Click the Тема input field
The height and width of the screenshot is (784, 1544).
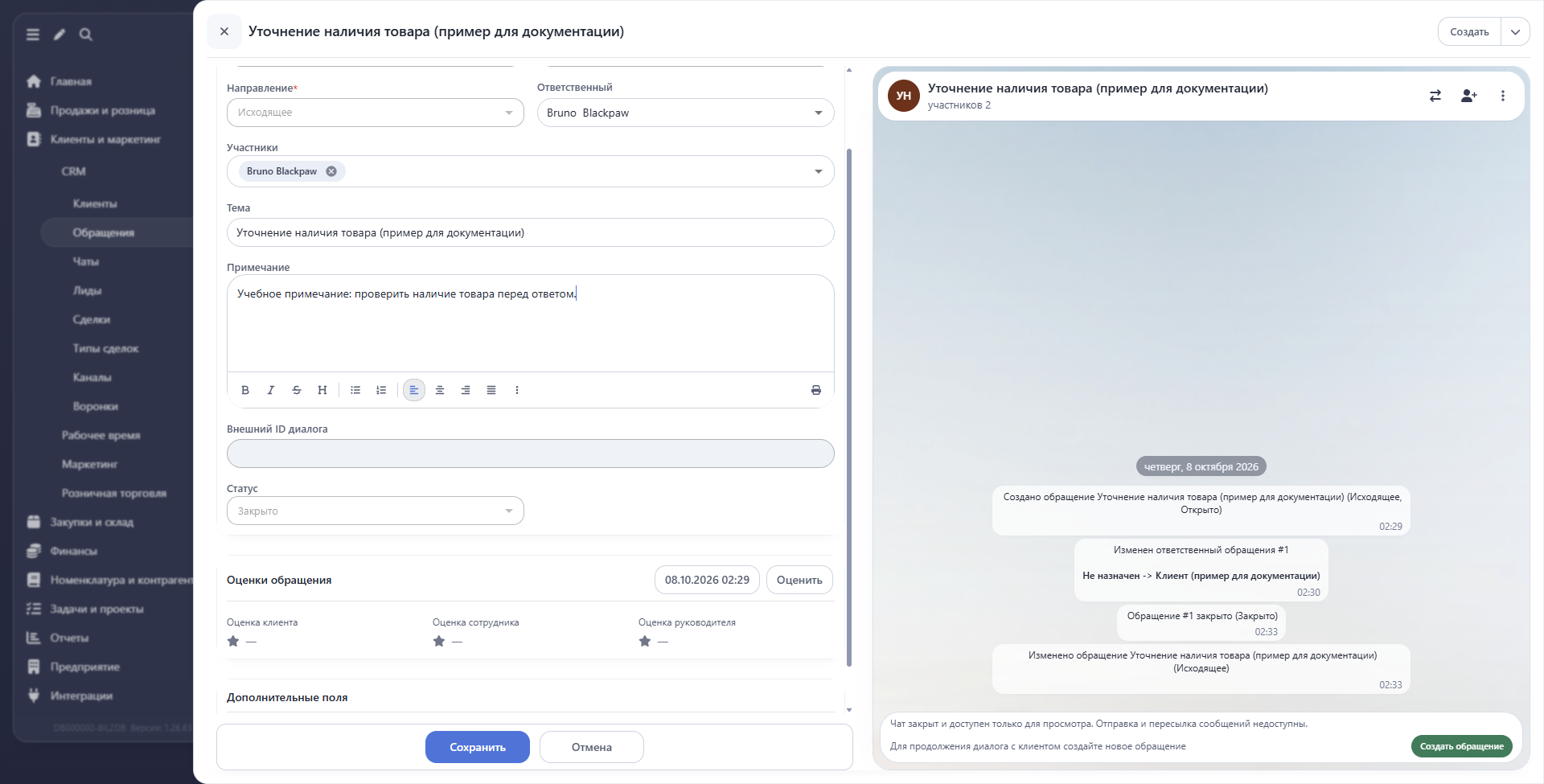tap(531, 232)
